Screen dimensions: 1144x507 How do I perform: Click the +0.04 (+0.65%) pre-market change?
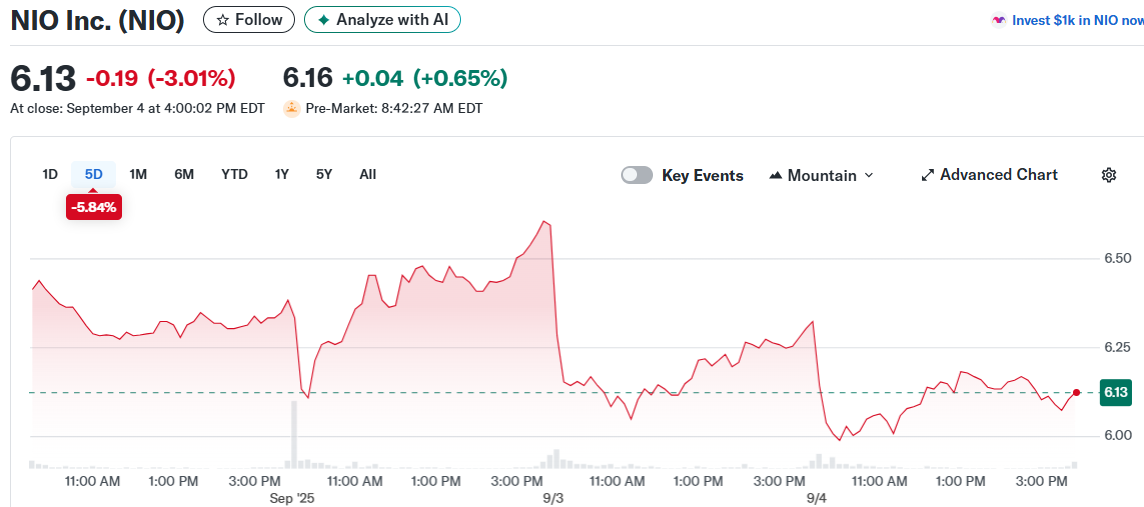tap(425, 77)
